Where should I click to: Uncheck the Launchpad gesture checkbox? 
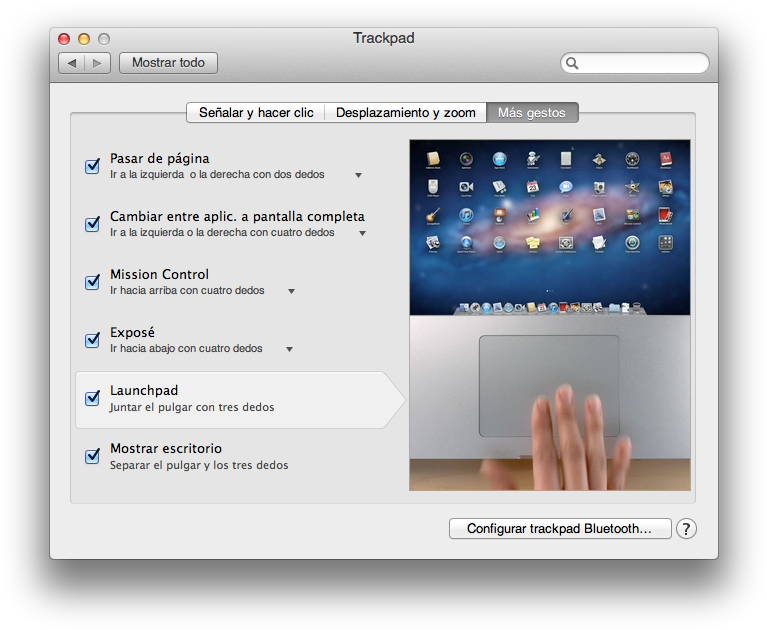click(93, 398)
